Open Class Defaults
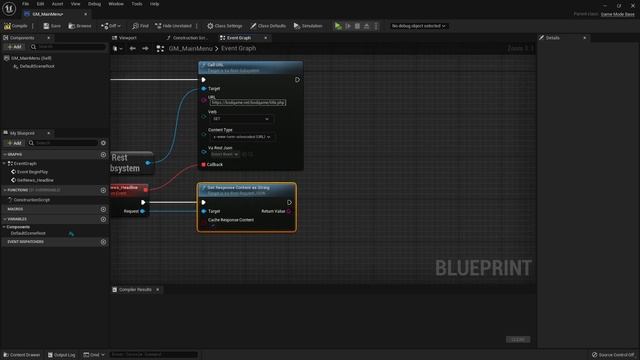The image size is (640, 360). pyautogui.click(x=268, y=26)
